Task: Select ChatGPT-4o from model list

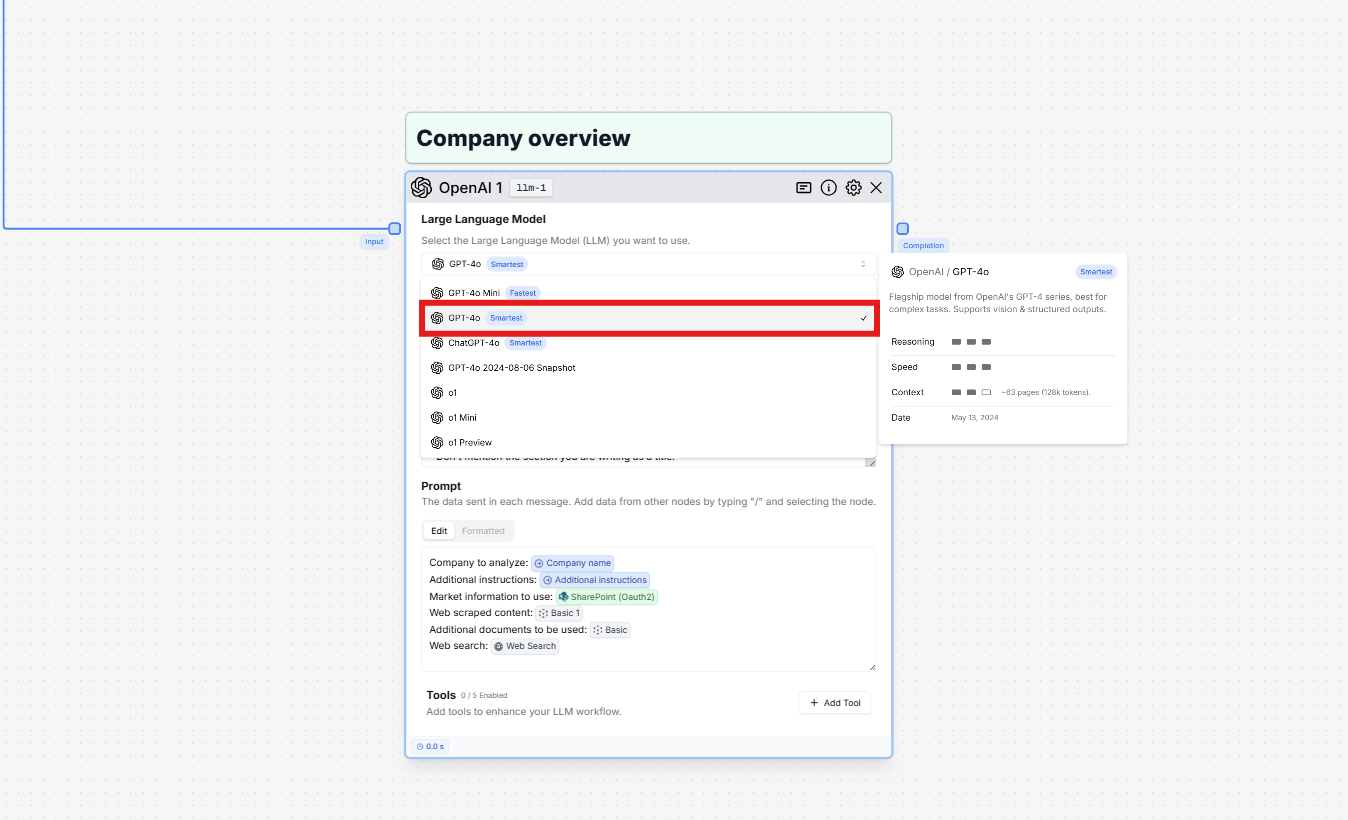Action: pyautogui.click(x=648, y=343)
